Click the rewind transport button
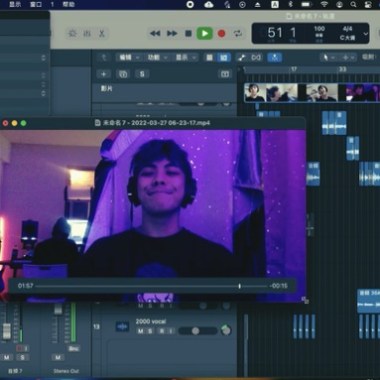 155,33
